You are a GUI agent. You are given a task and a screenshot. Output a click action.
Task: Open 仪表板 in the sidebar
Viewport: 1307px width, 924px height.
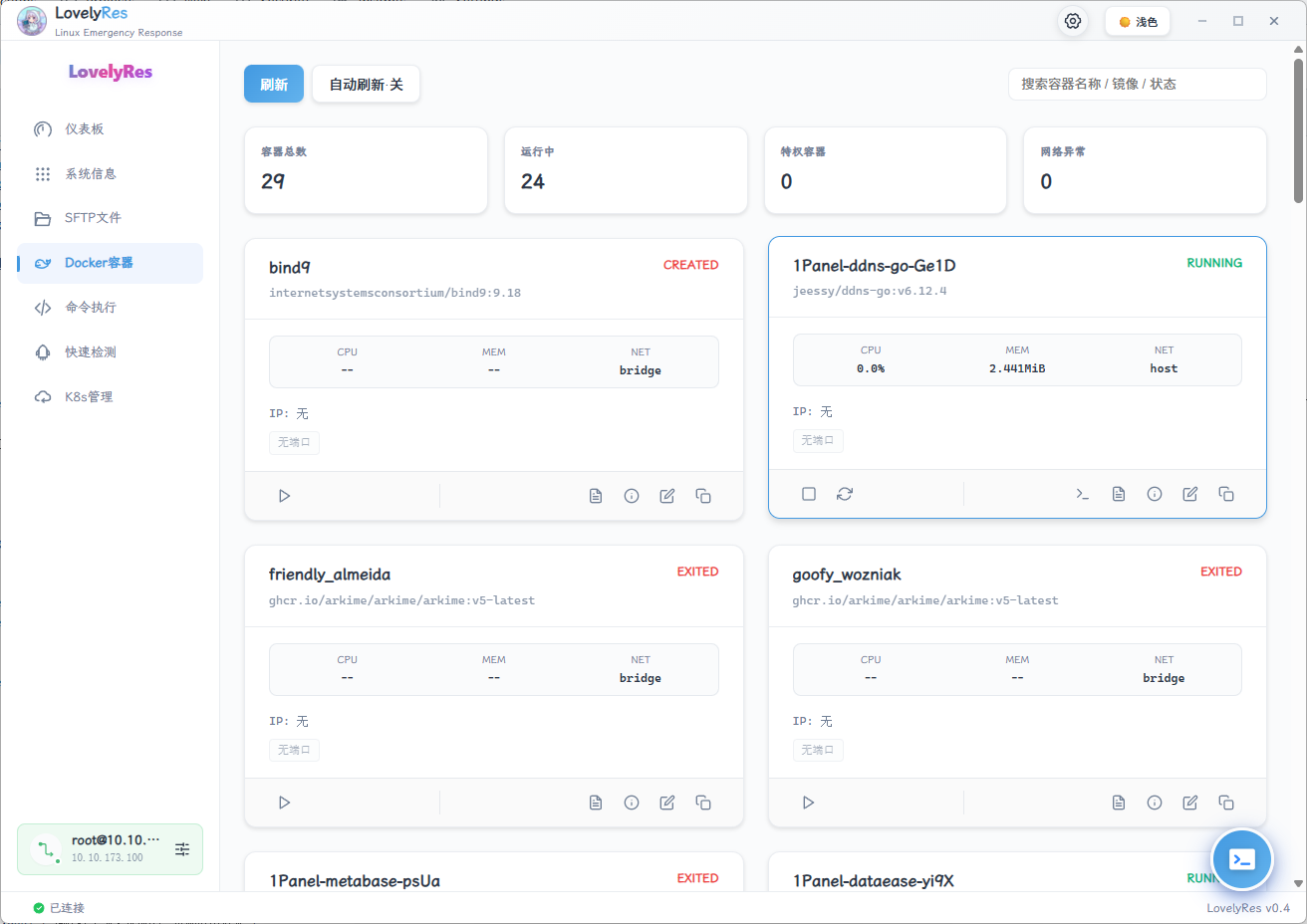(110, 129)
